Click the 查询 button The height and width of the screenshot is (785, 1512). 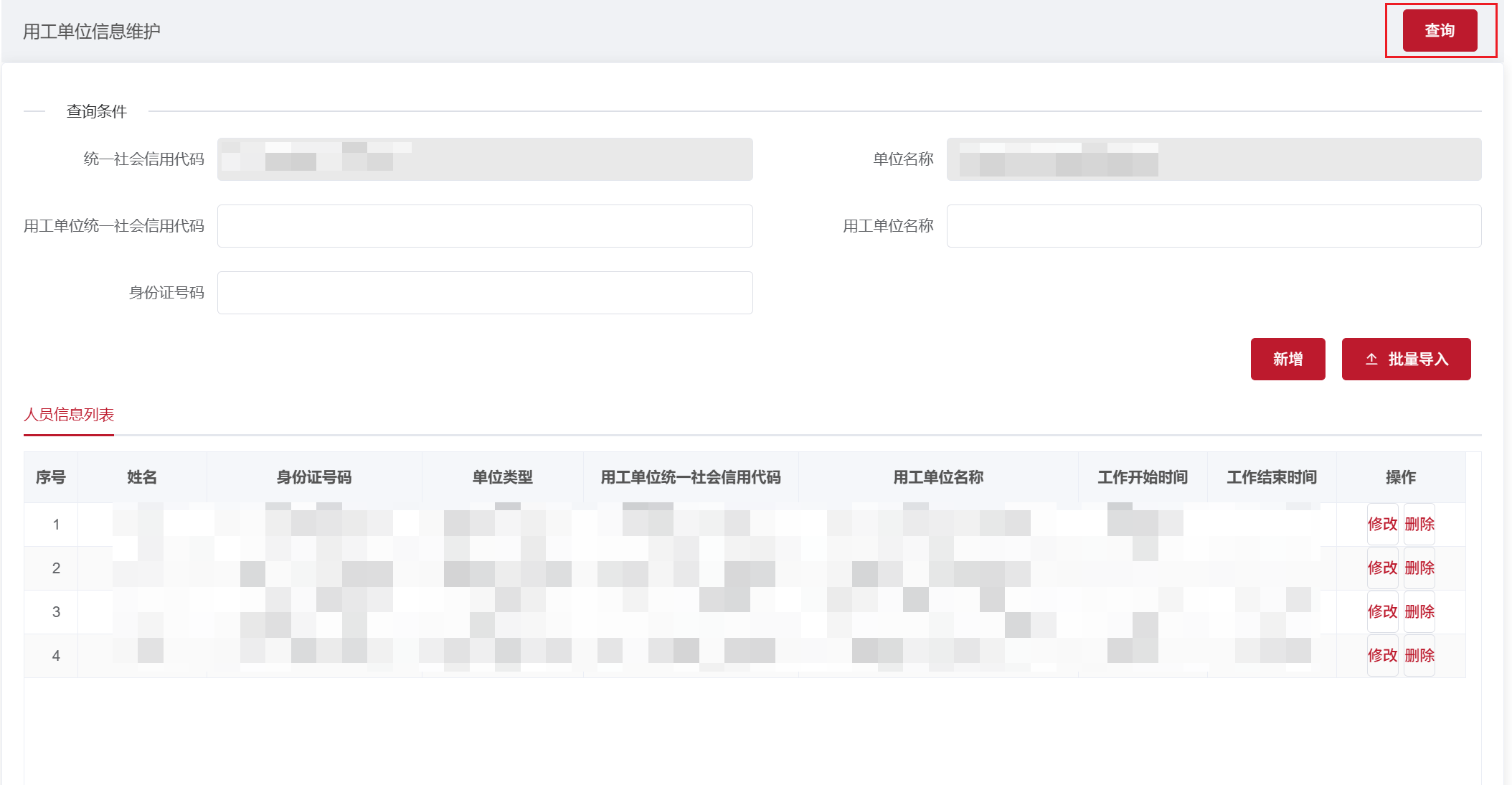click(x=1440, y=31)
